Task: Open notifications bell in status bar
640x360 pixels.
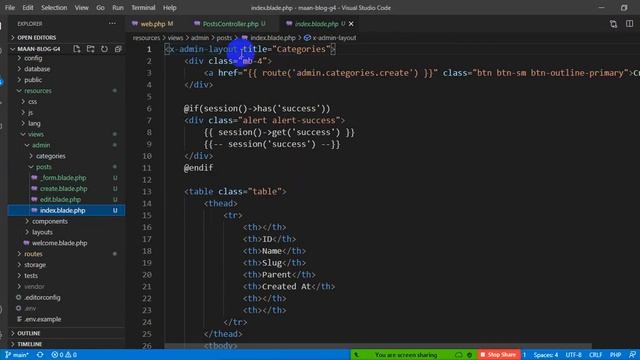Action: click(632, 355)
